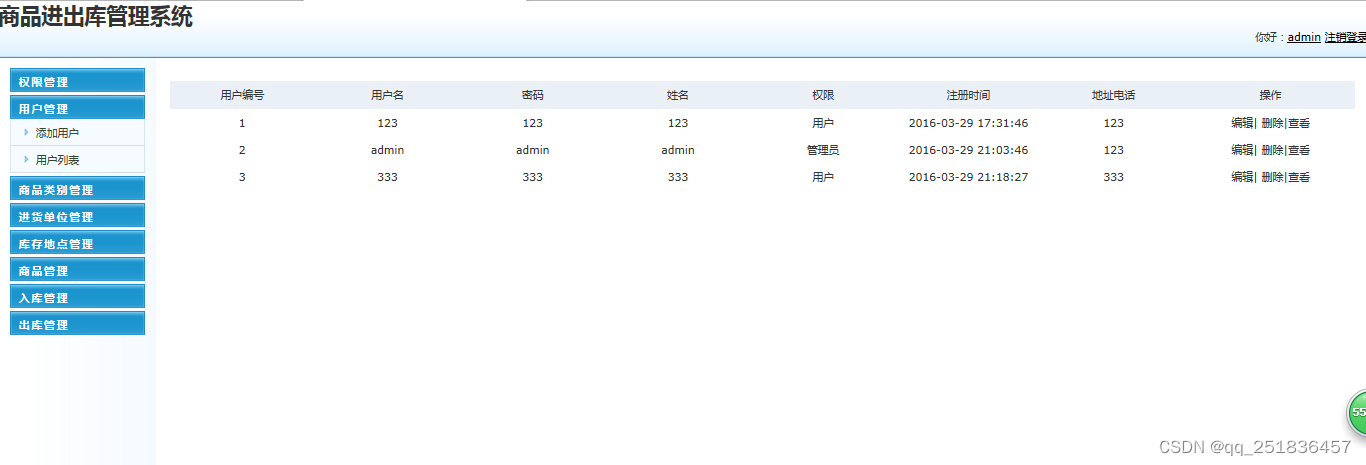The width and height of the screenshot is (1366, 465).
Task: Click the arrow icon beside 添加用户
Action: point(26,132)
